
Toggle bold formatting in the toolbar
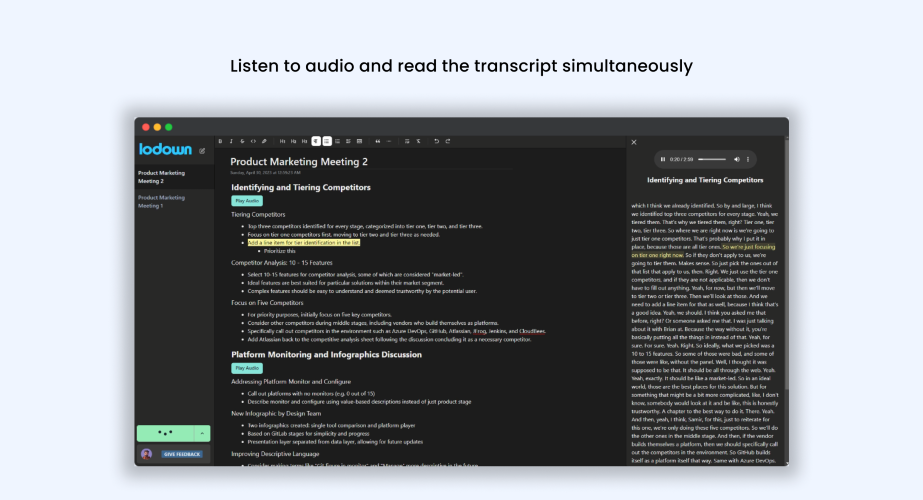220,141
